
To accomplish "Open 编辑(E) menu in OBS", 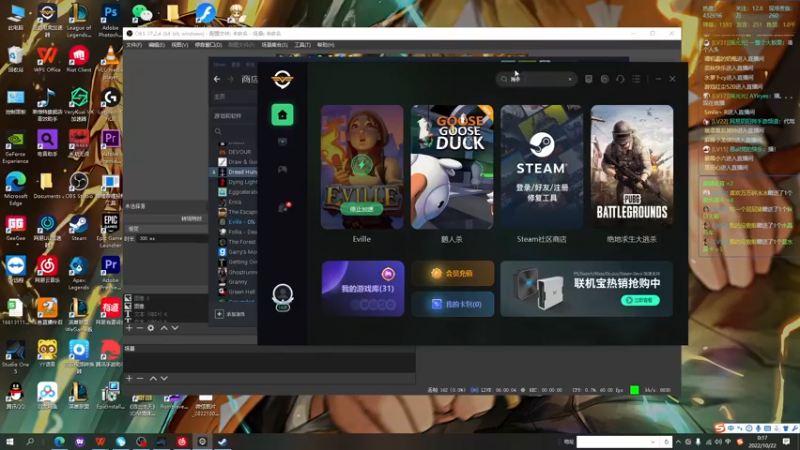I will [x=157, y=45].
